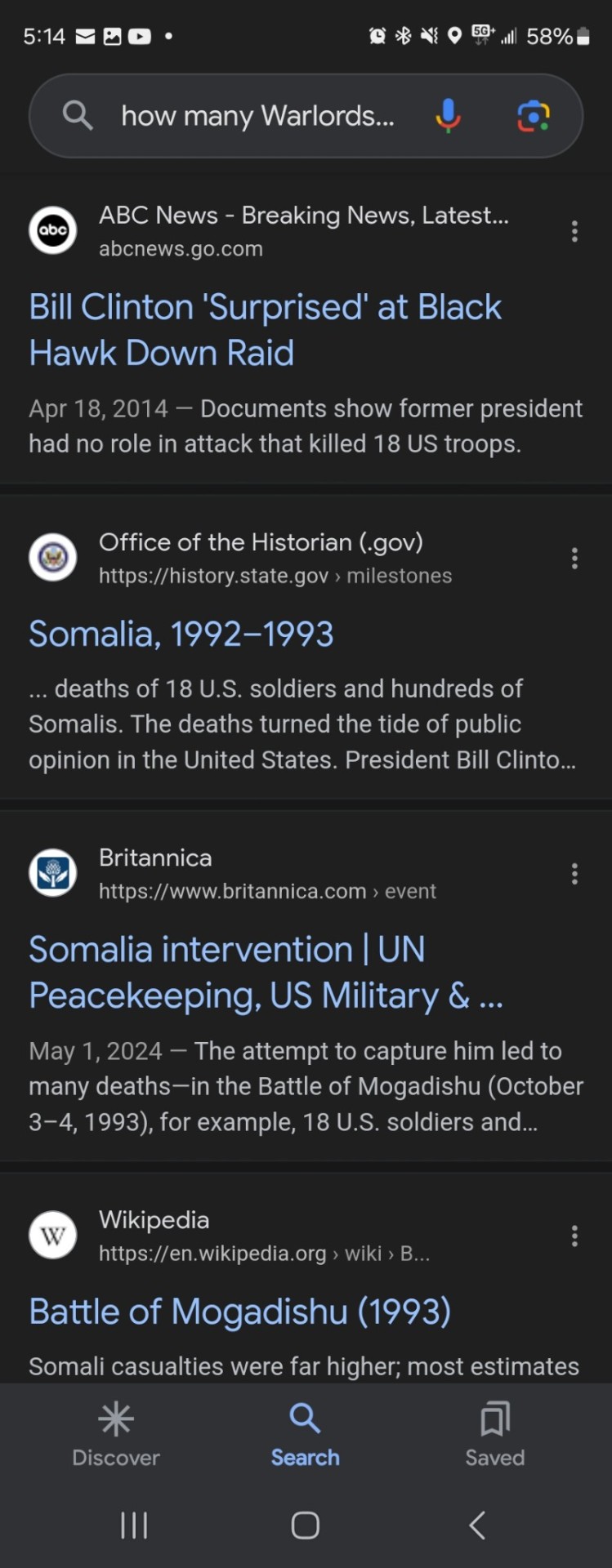Open Google Lens camera search
Image resolution: width=612 pixels, height=1568 pixels.
click(534, 116)
